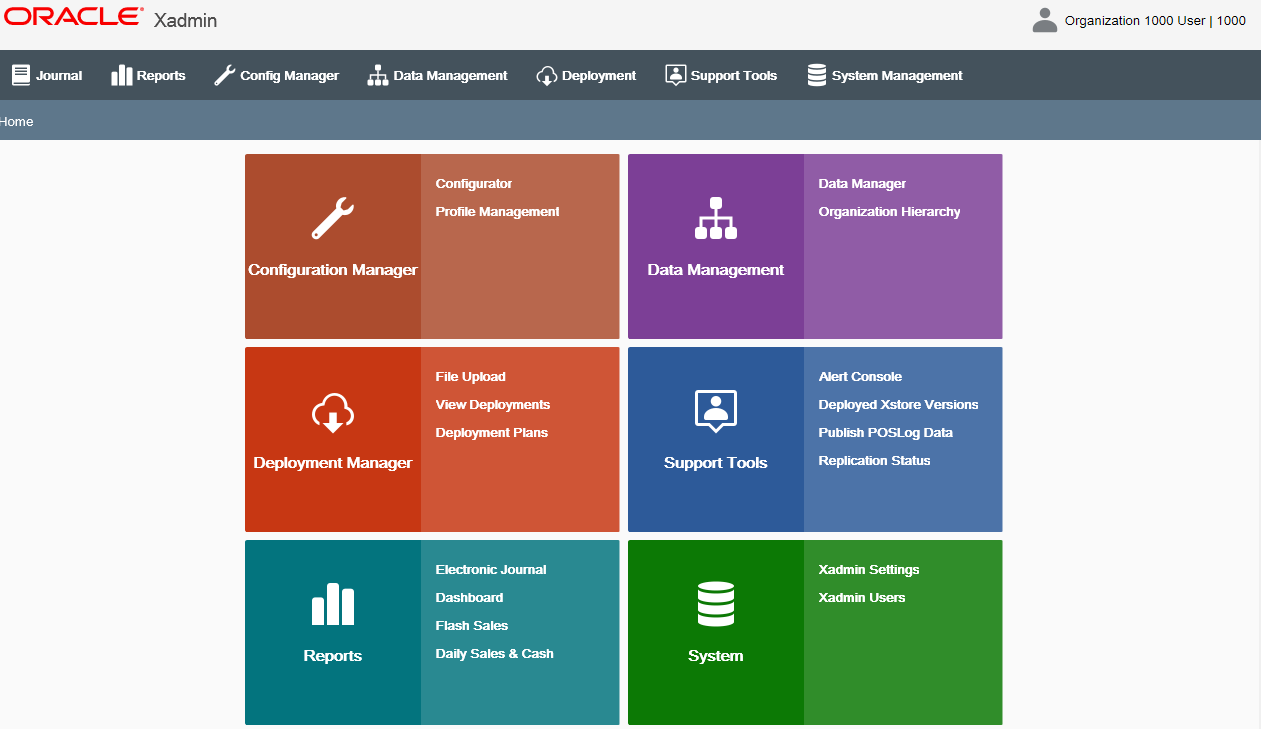Image resolution: width=1261 pixels, height=729 pixels.
Task: Click the Deployment cloud-download icon in the nav bar
Action: [x=547, y=75]
